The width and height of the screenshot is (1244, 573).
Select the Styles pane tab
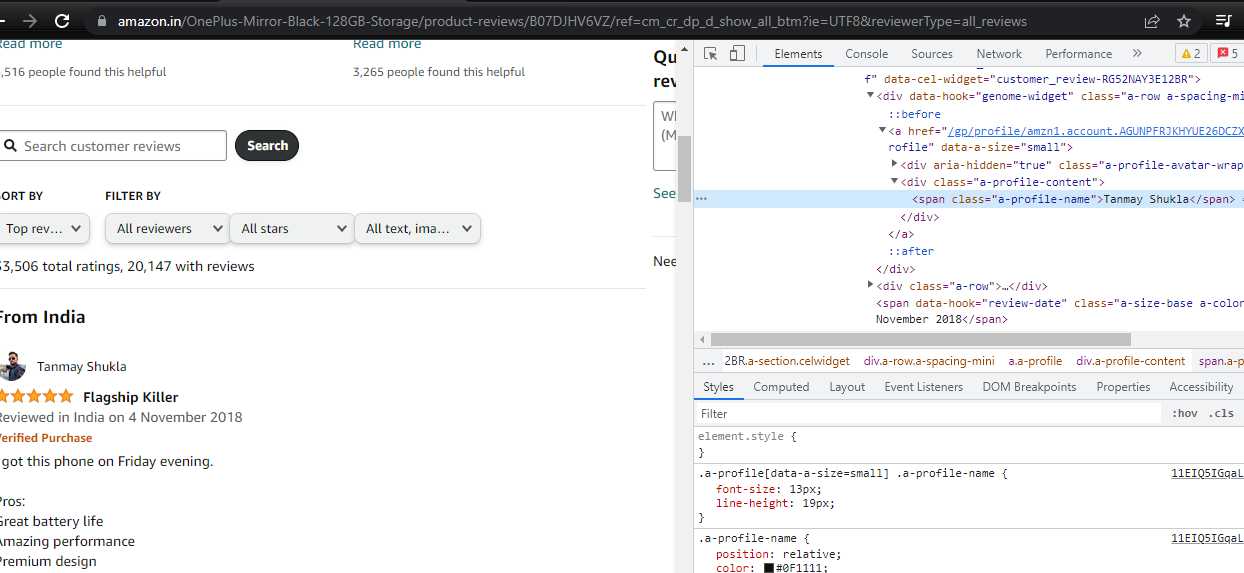(718, 387)
